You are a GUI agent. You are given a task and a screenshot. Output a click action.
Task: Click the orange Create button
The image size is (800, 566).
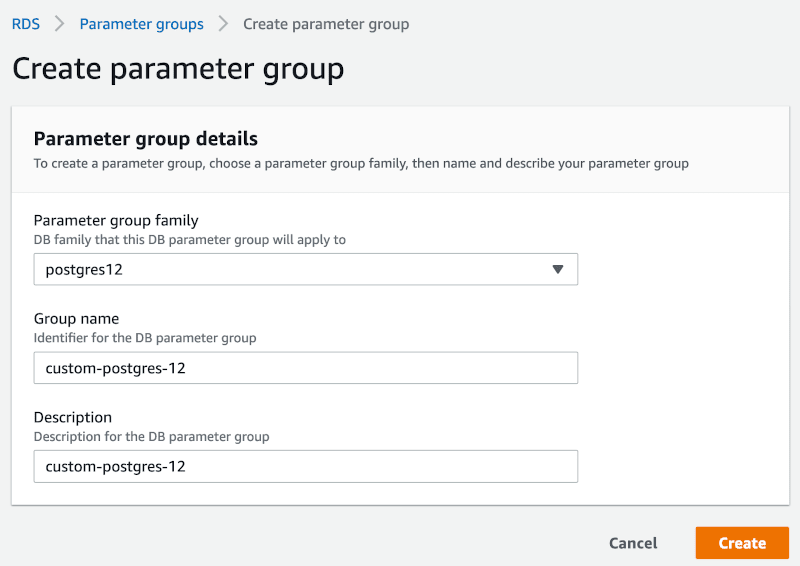coord(742,543)
